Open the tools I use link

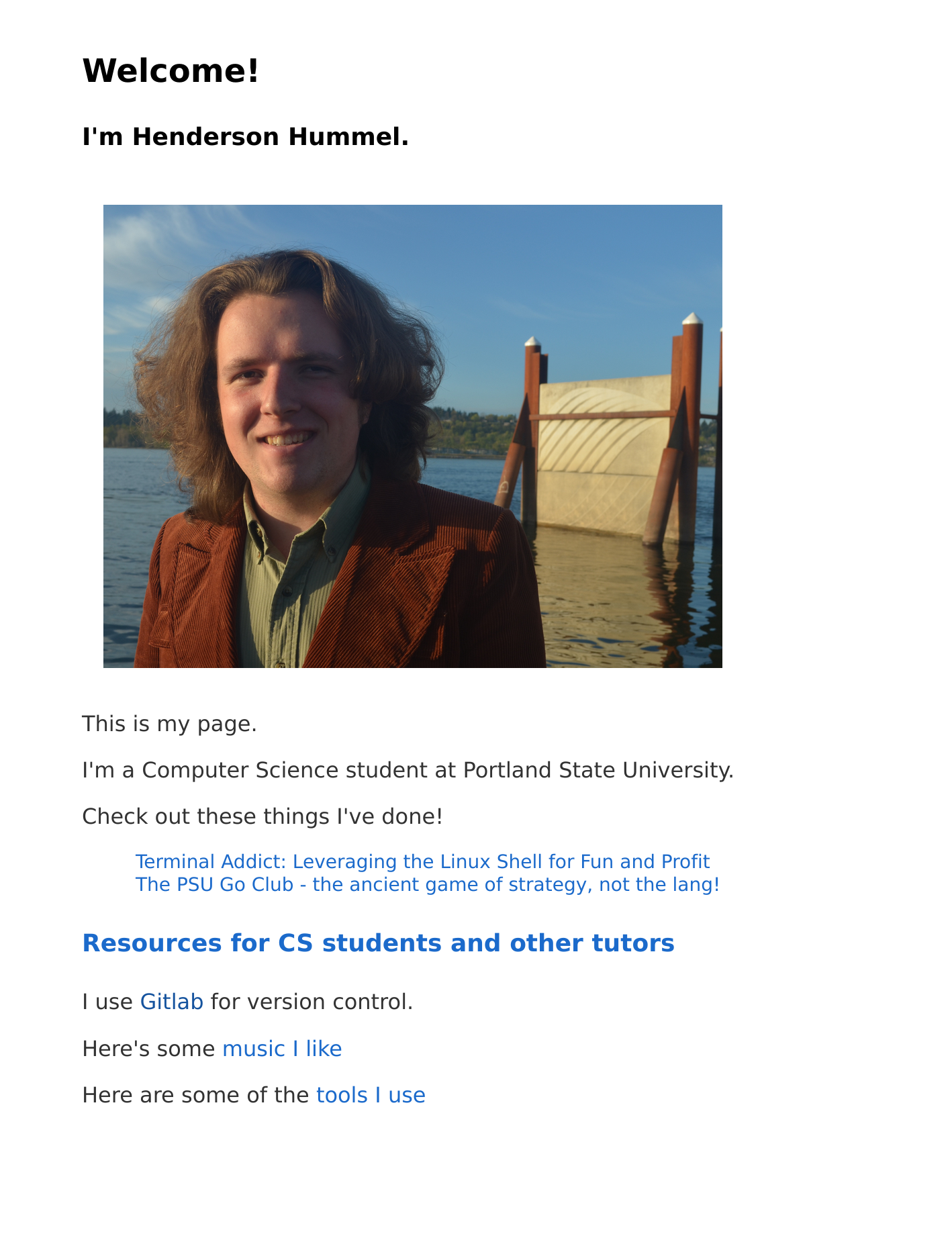pyautogui.click(x=371, y=1095)
